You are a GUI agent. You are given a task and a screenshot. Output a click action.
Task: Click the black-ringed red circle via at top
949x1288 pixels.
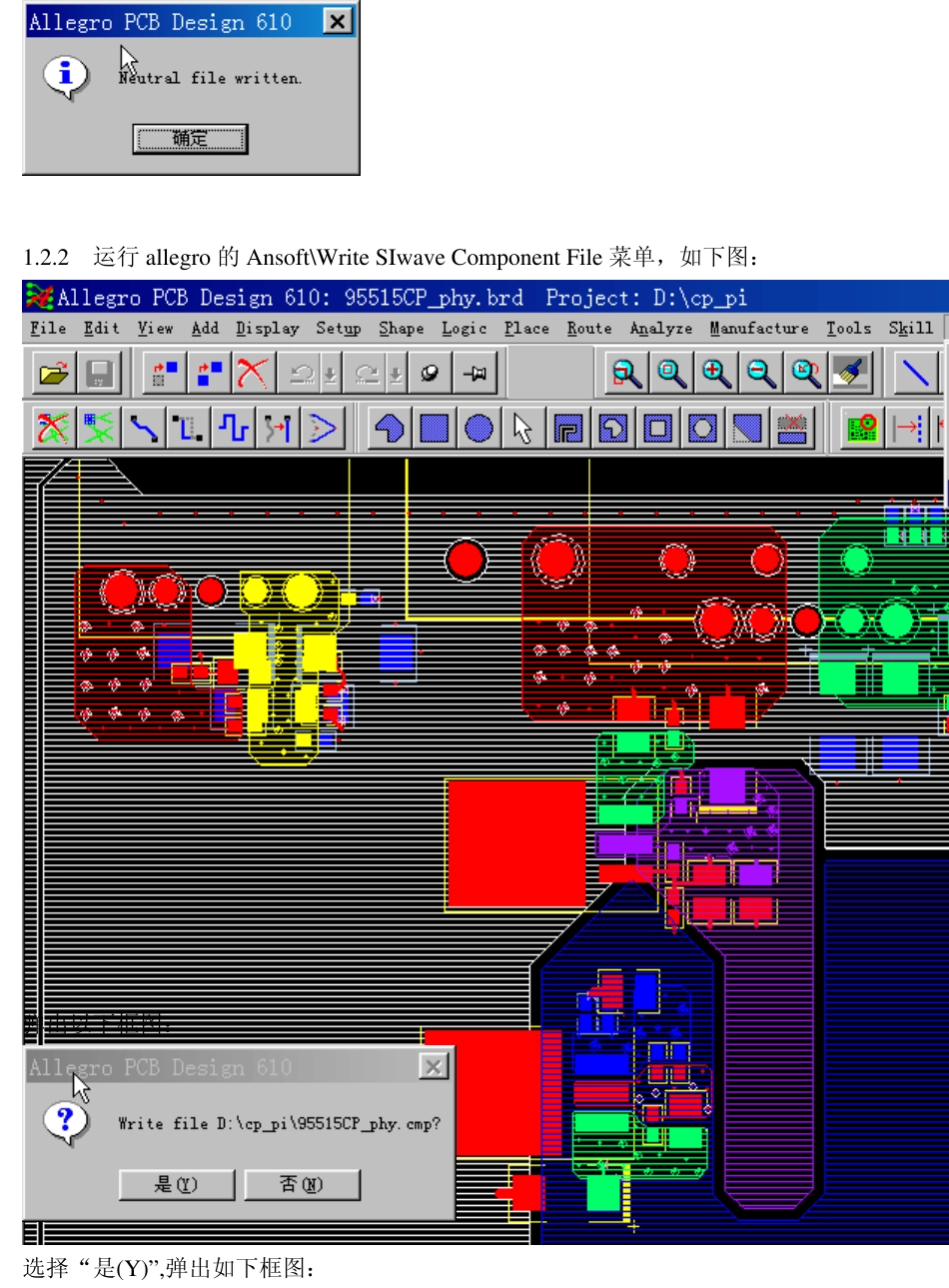(466, 561)
